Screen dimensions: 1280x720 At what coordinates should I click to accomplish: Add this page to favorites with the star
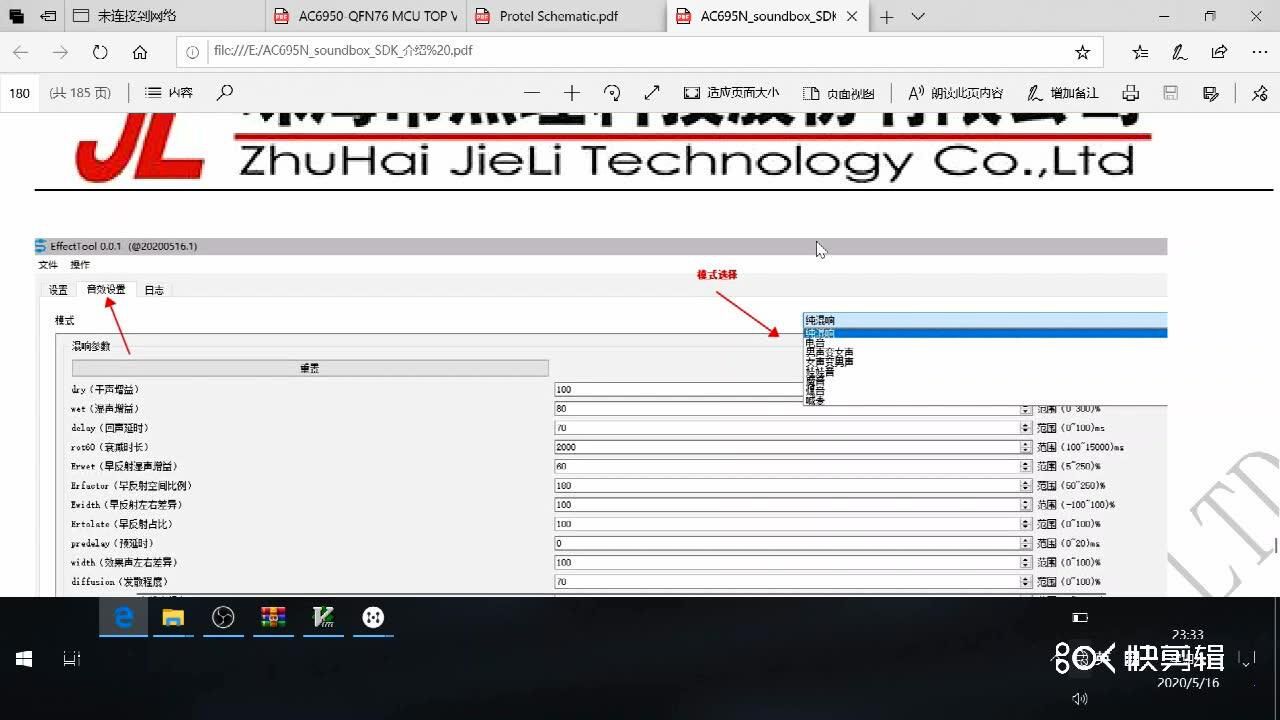point(1082,52)
